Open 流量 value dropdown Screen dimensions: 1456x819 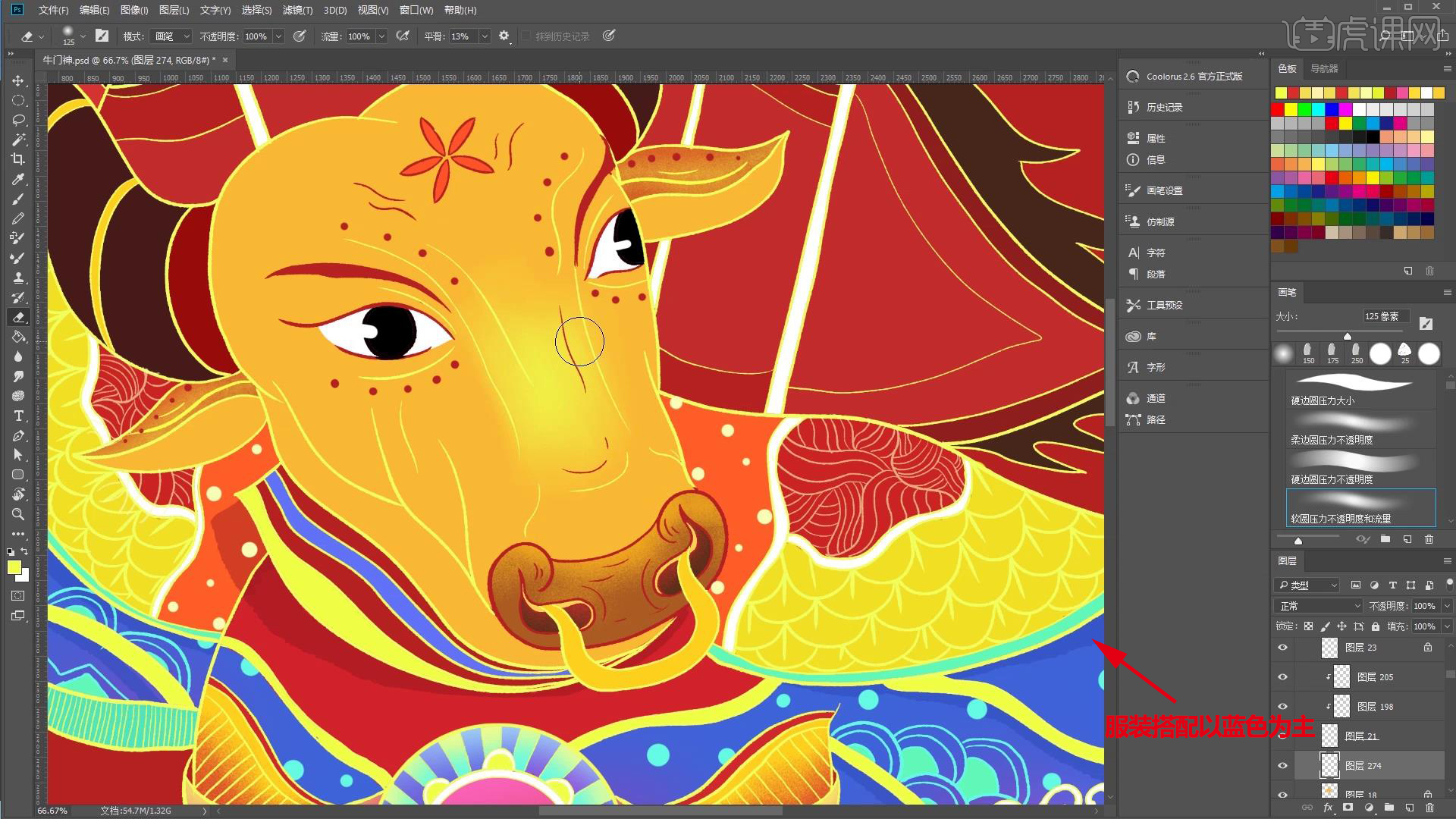click(381, 36)
